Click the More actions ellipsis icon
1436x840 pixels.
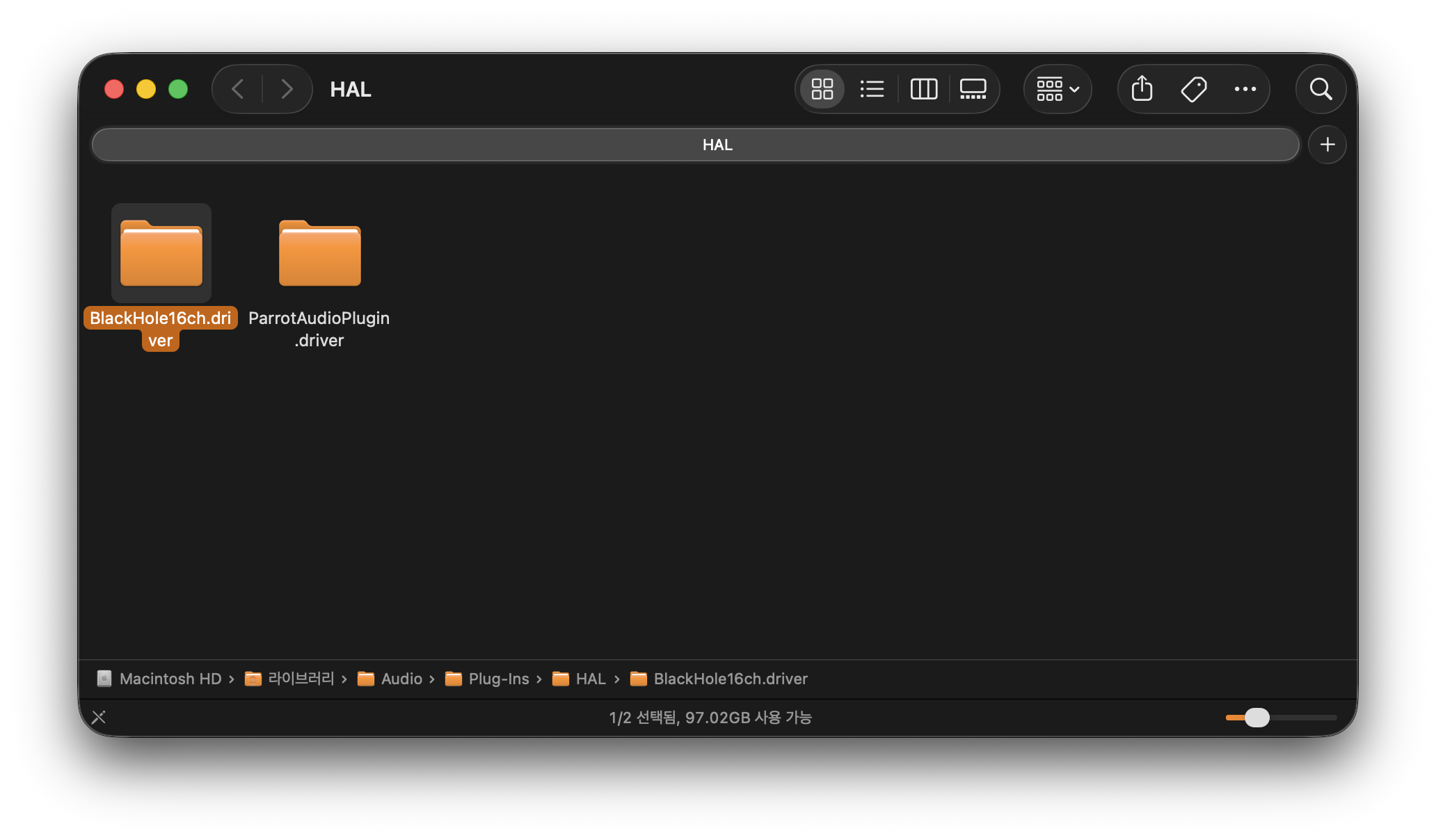coord(1245,89)
